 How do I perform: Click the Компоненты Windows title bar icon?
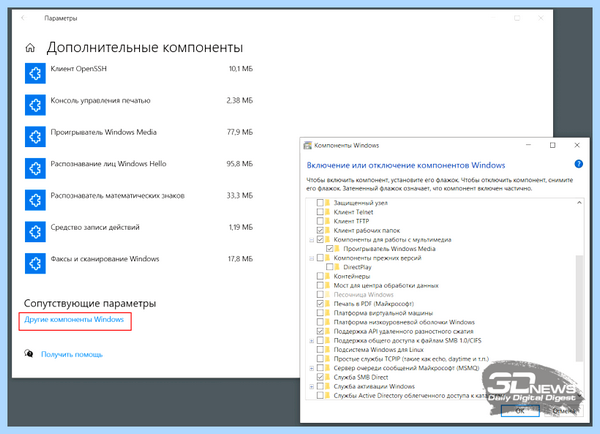[x=307, y=145]
